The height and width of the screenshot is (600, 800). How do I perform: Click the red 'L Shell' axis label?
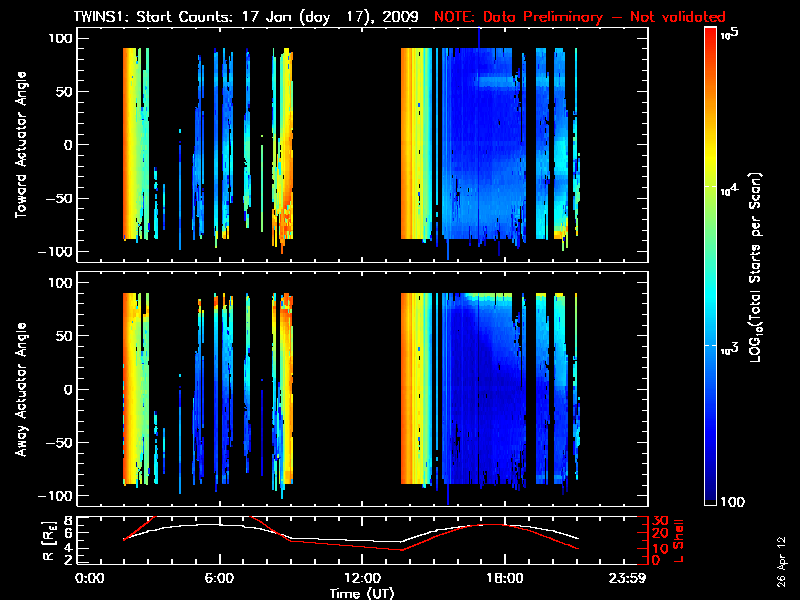(x=681, y=540)
